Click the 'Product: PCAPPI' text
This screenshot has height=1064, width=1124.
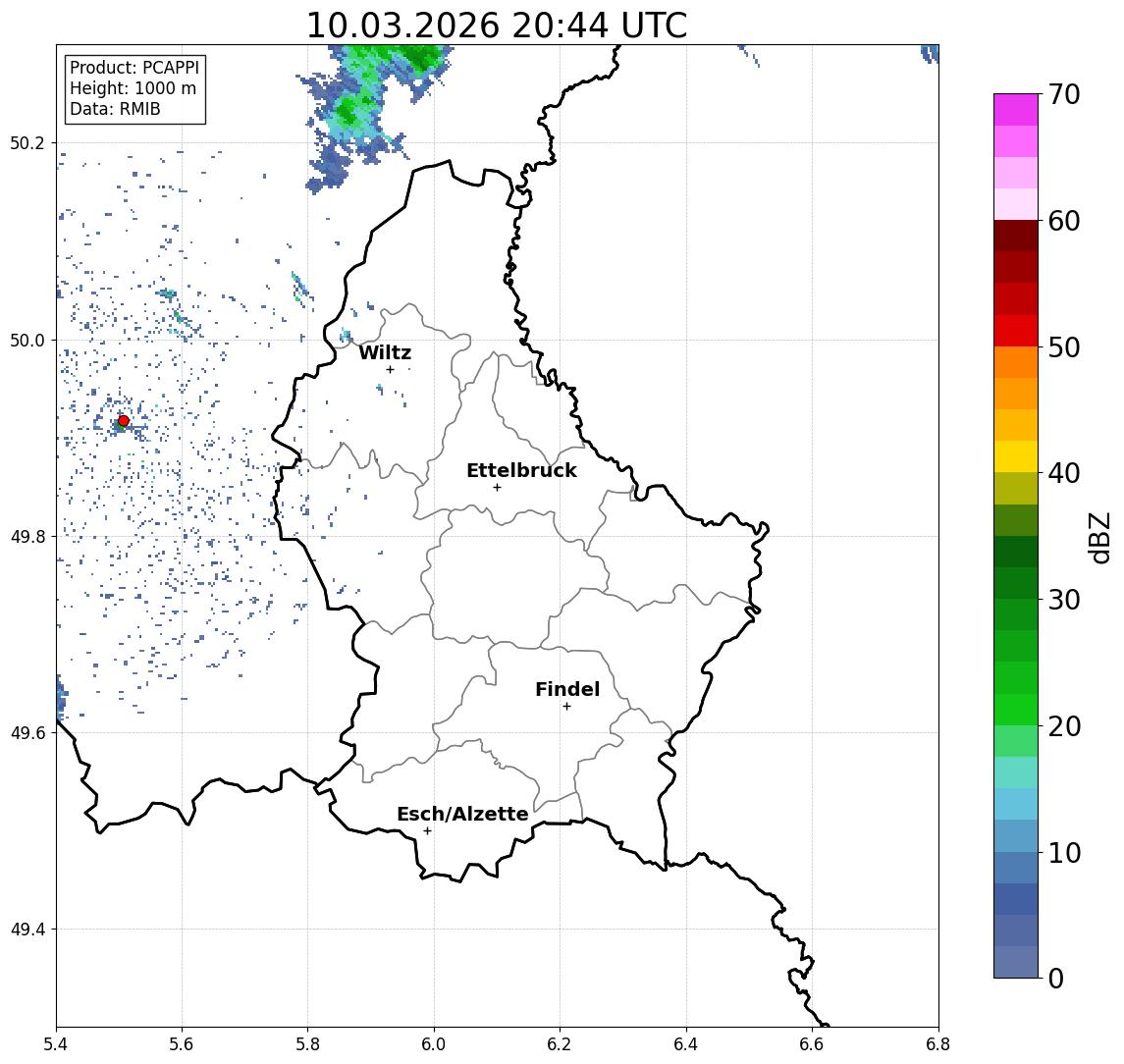[x=134, y=68]
